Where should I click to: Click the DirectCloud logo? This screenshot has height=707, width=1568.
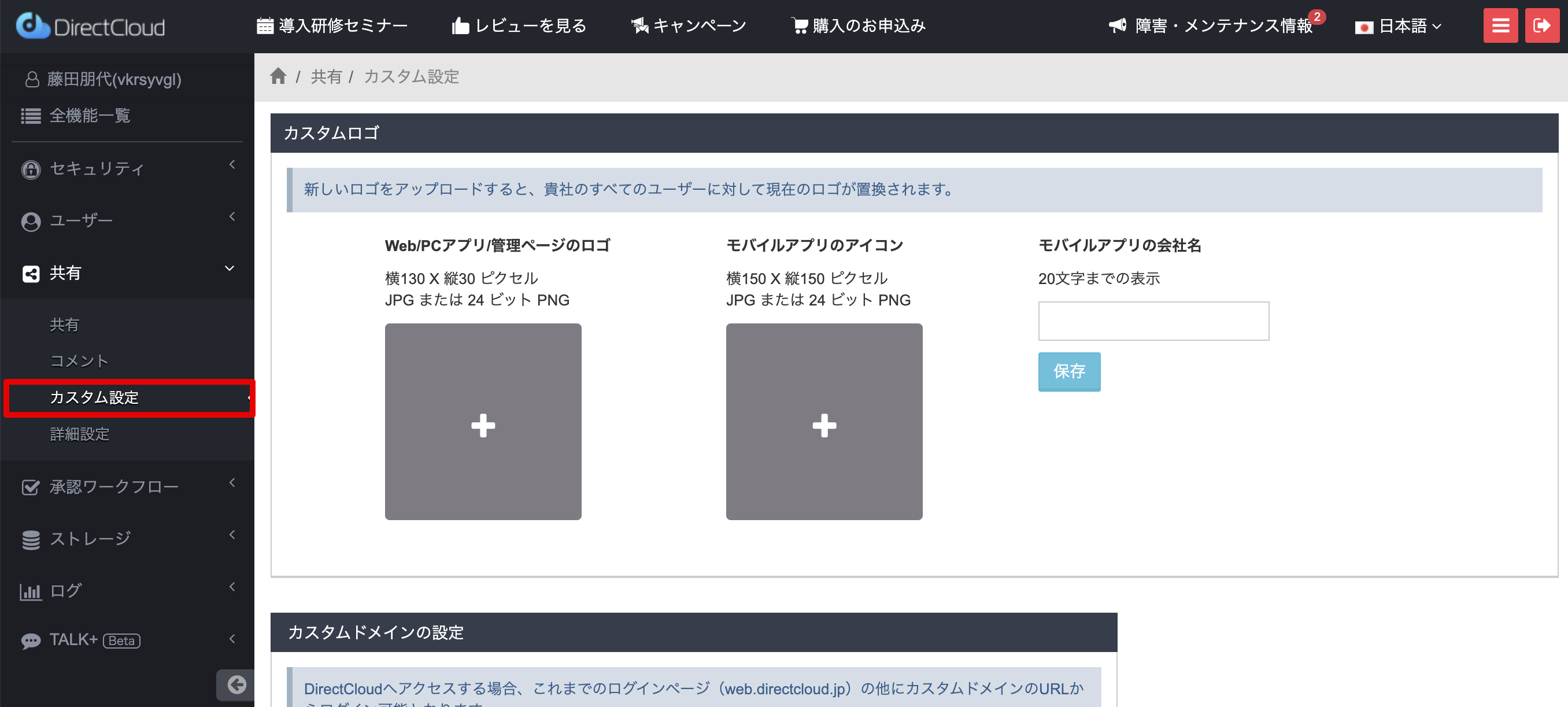(x=91, y=26)
